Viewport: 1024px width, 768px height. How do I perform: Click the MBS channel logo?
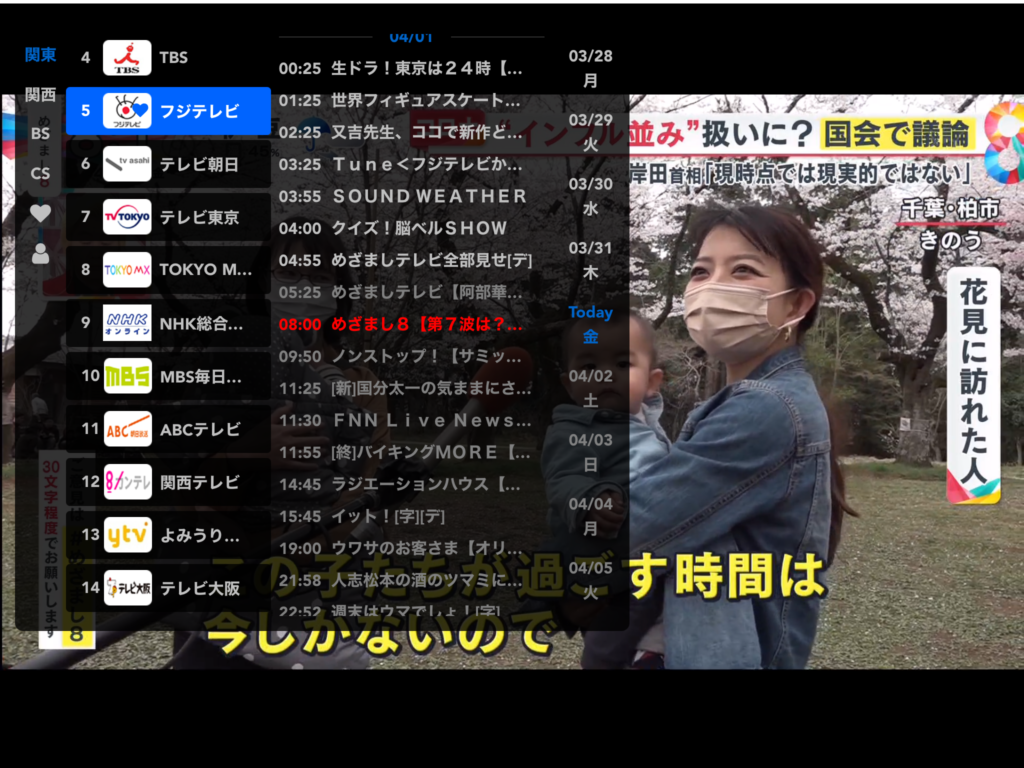[127, 376]
